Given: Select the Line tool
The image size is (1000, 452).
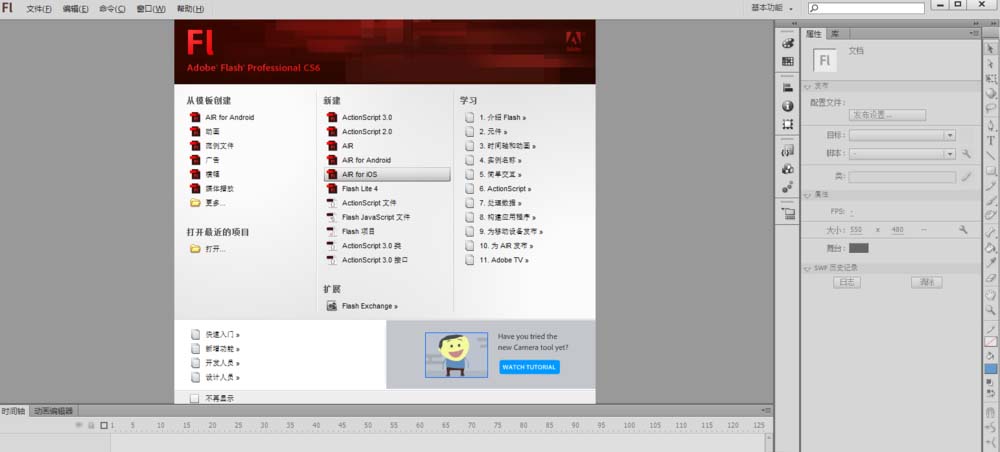Looking at the screenshot, I should [990, 155].
